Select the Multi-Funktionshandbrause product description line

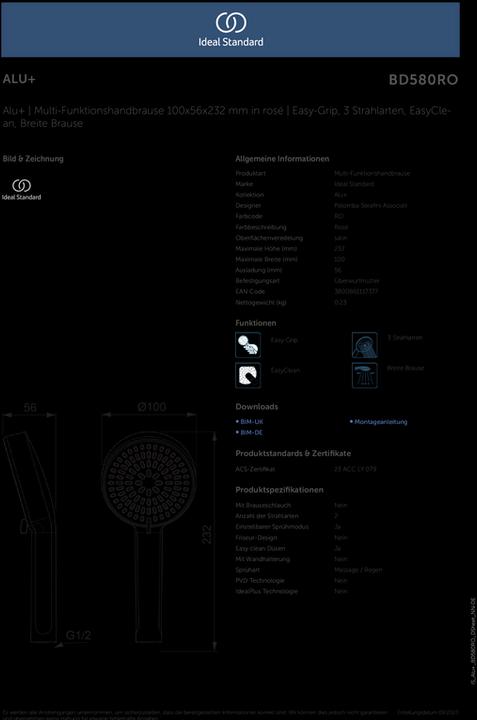(227, 117)
